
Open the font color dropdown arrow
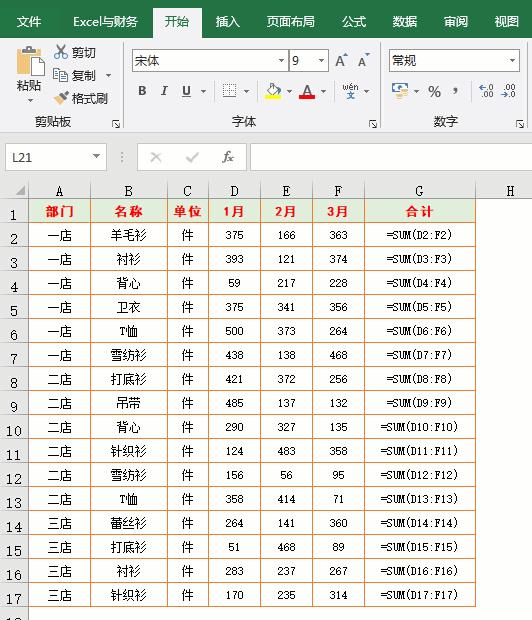[x=324, y=91]
